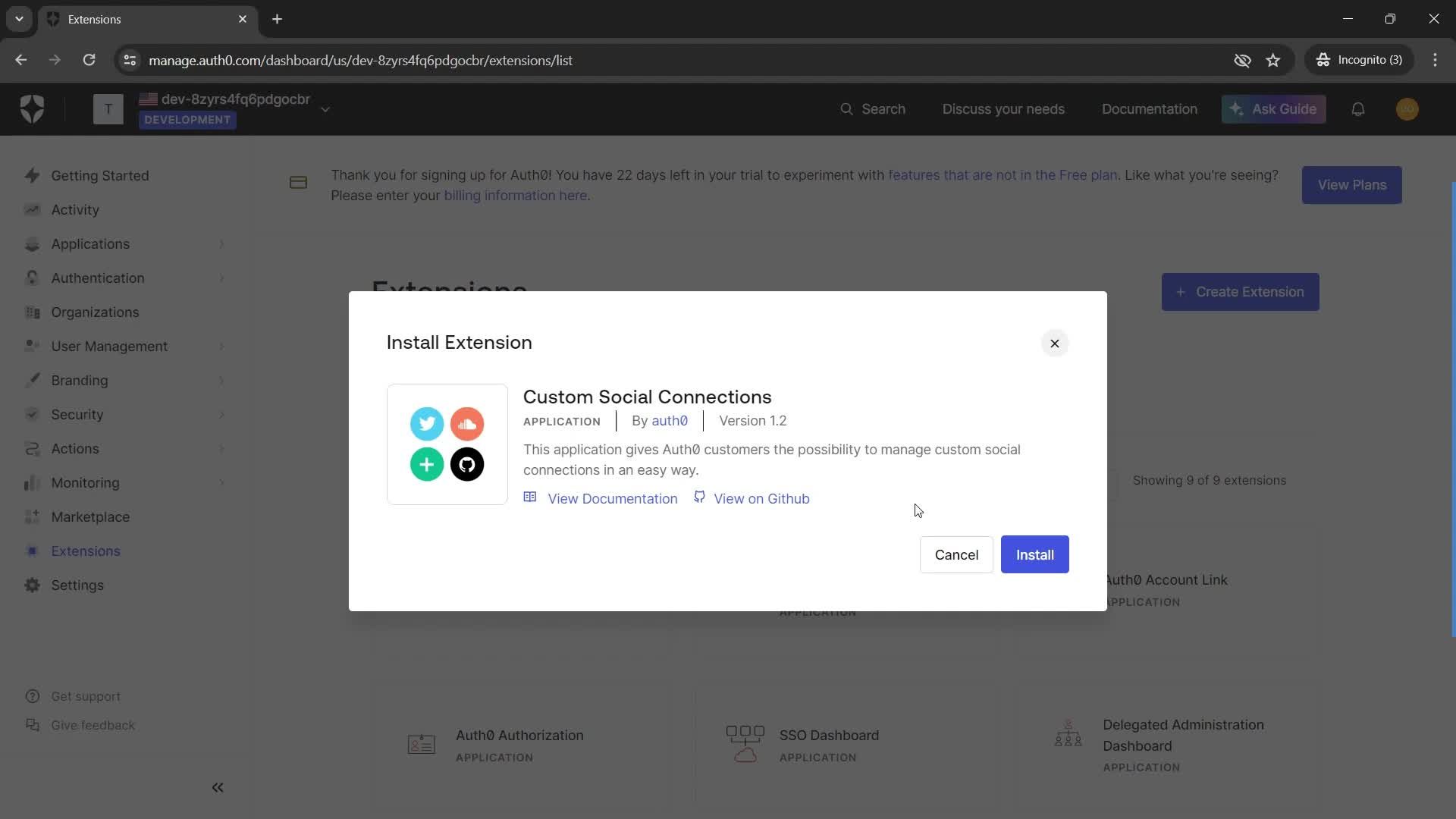Click the View Plans button
The image size is (1456, 819).
coord(1351,185)
